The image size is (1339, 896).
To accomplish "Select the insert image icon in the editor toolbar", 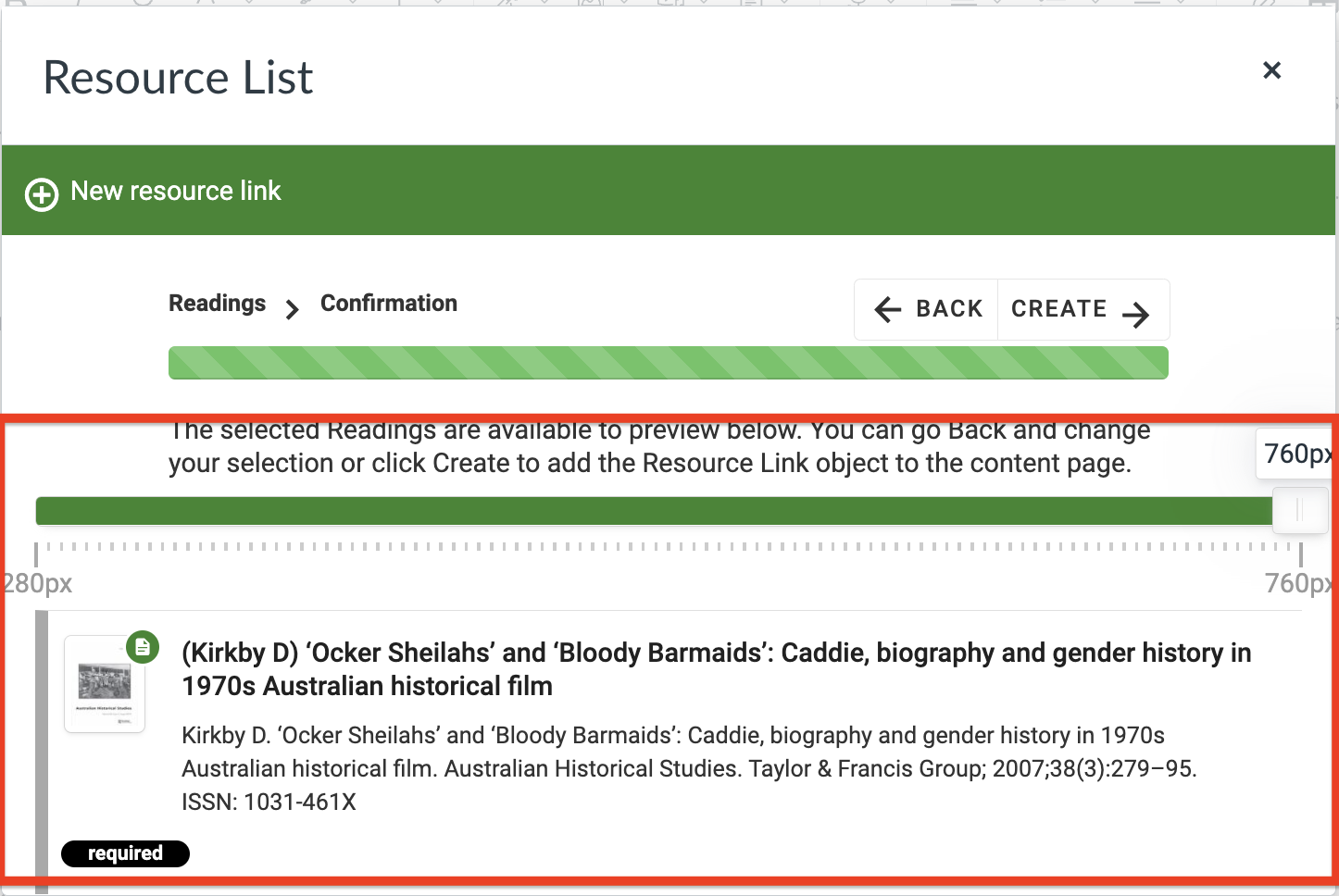I will [x=588, y=6].
